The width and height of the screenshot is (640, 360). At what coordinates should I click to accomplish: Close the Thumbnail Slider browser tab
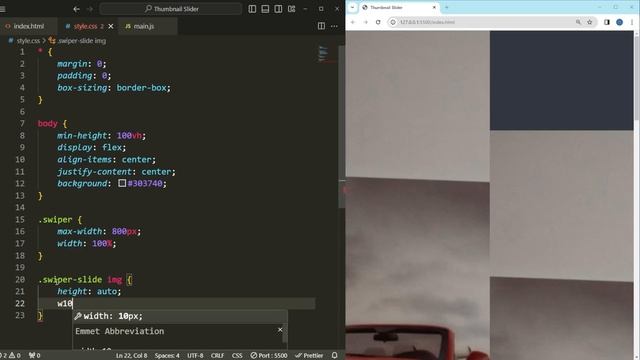(434, 7)
